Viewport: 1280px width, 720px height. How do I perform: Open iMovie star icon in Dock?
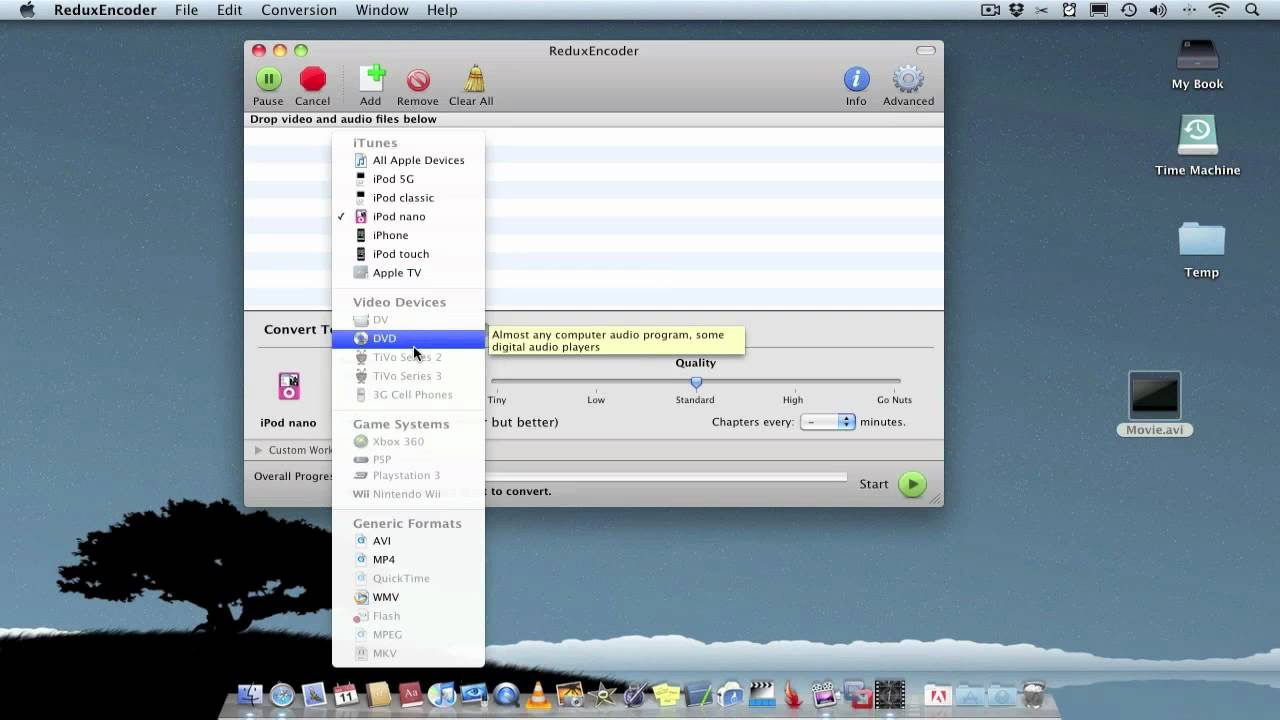coord(602,694)
